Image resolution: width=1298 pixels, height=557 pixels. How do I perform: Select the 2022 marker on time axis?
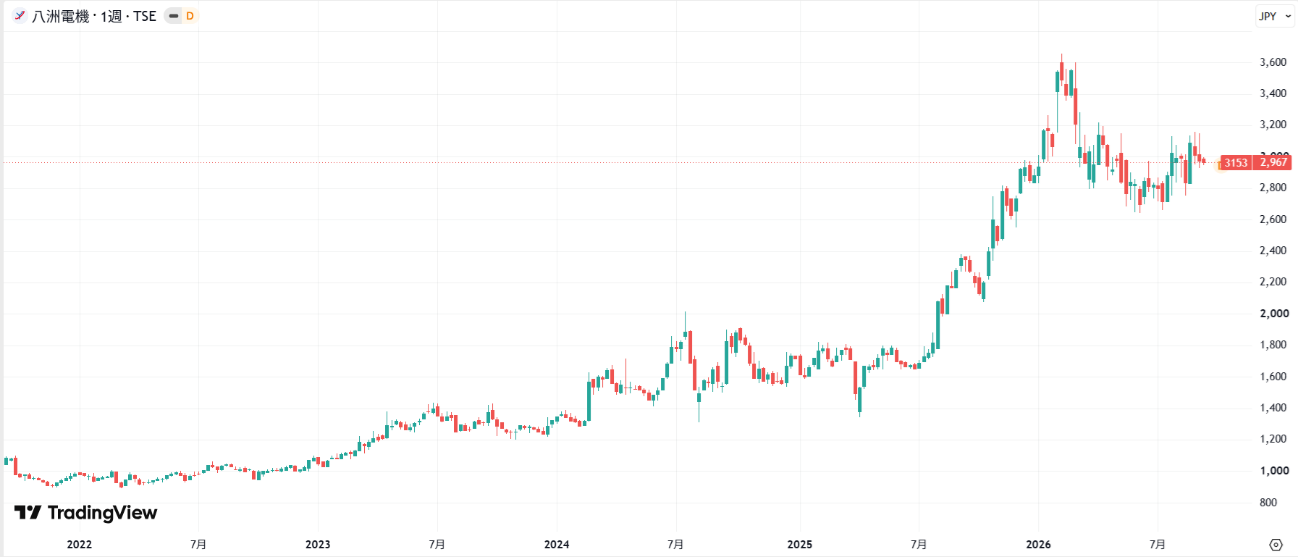(79, 545)
